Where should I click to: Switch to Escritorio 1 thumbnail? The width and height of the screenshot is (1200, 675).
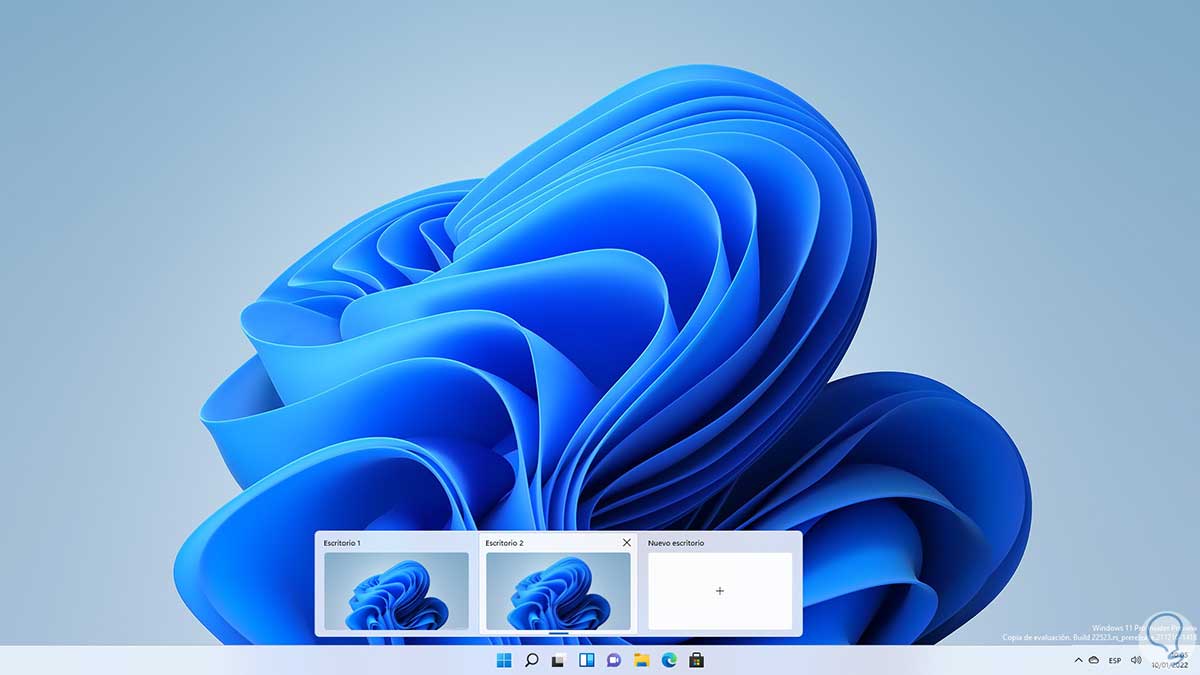coord(396,591)
